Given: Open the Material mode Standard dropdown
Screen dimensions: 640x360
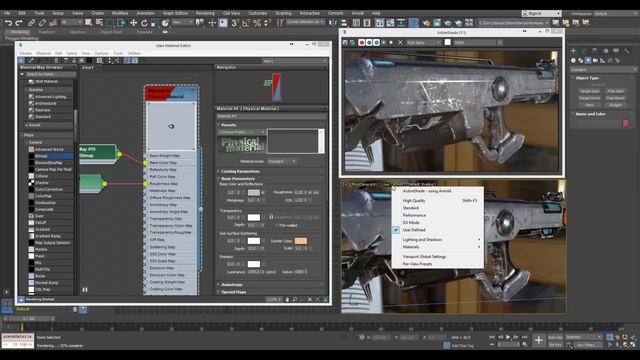Looking at the screenshot, I should tap(282, 161).
